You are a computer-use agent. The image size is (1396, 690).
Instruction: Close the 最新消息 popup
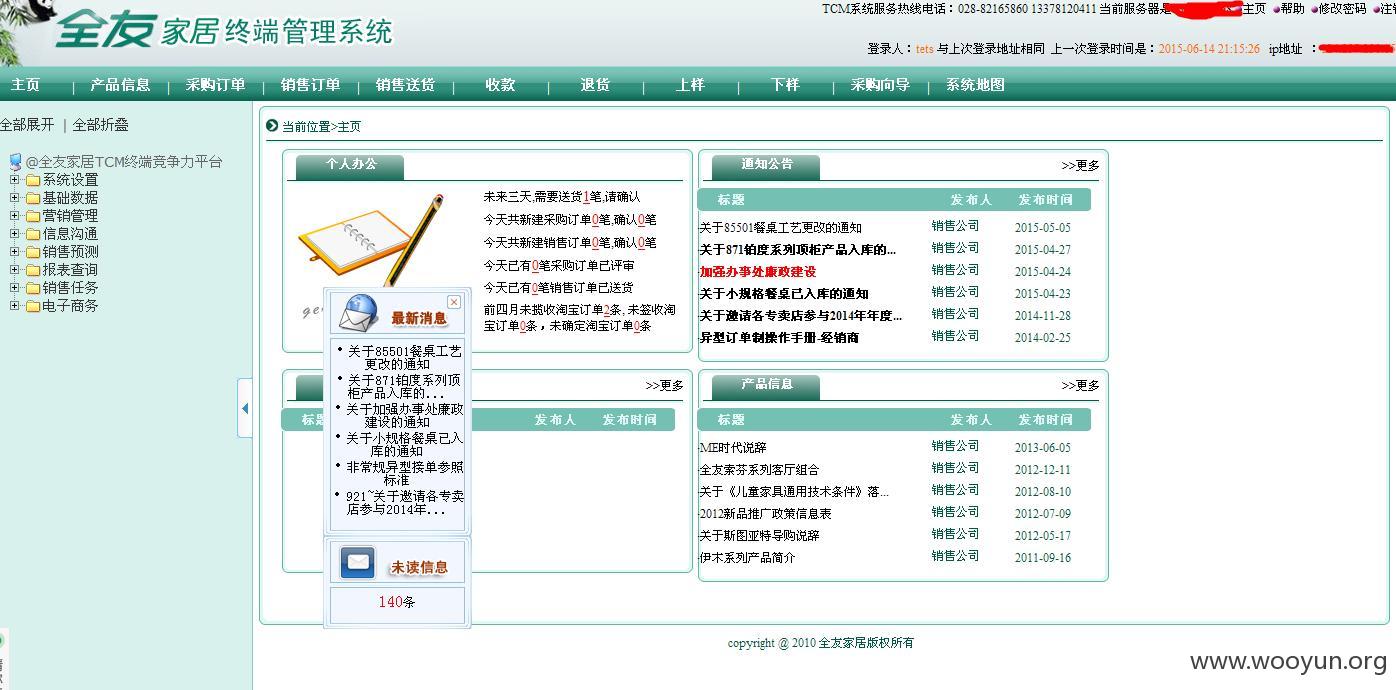[454, 302]
